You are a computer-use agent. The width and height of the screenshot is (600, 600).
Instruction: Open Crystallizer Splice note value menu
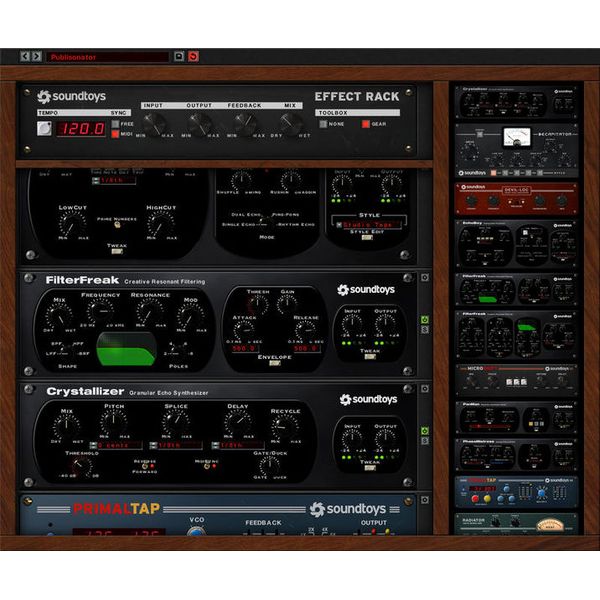pyautogui.click(x=176, y=445)
